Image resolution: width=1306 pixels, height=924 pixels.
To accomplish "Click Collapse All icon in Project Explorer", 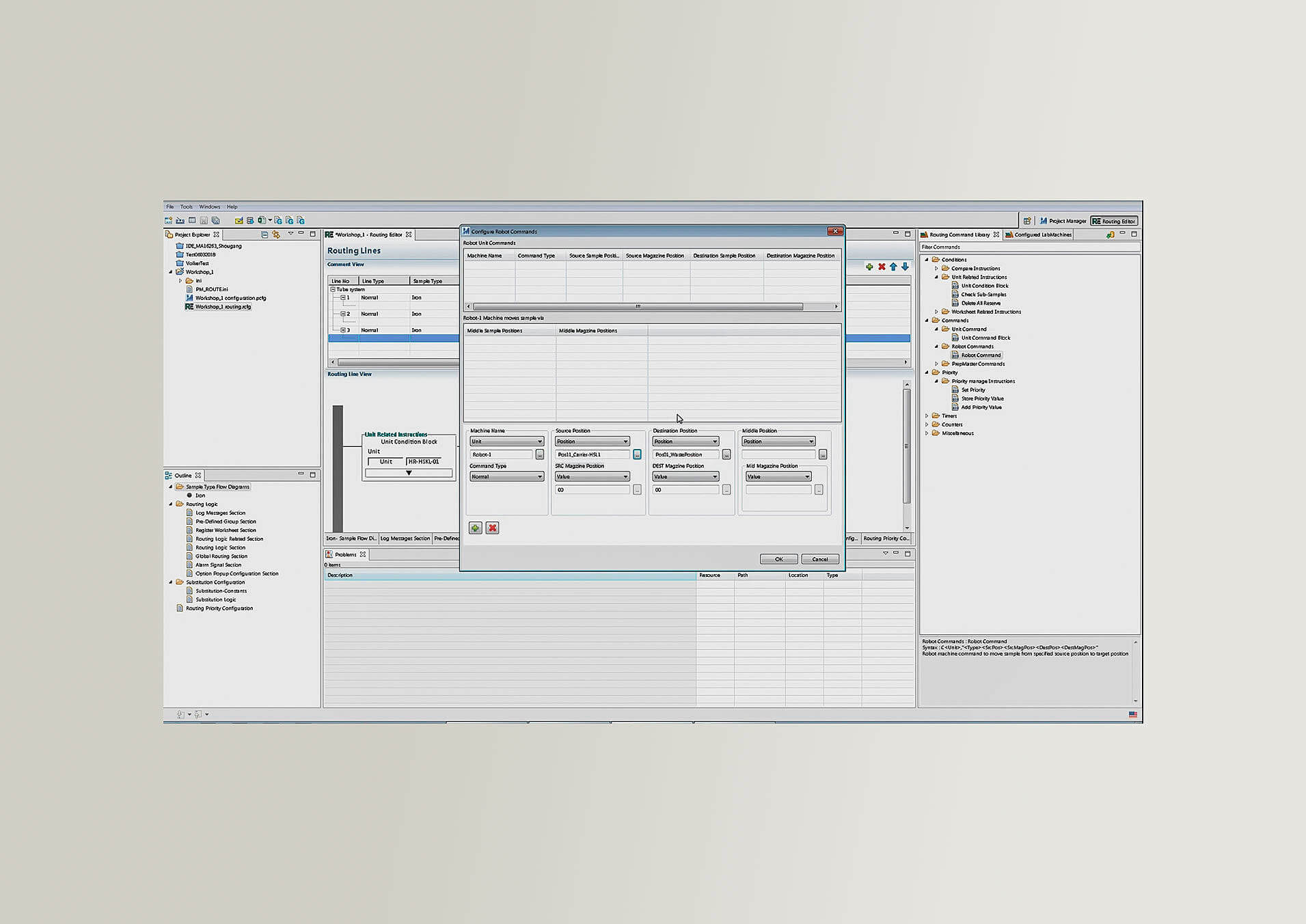I will (x=264, y=234).
